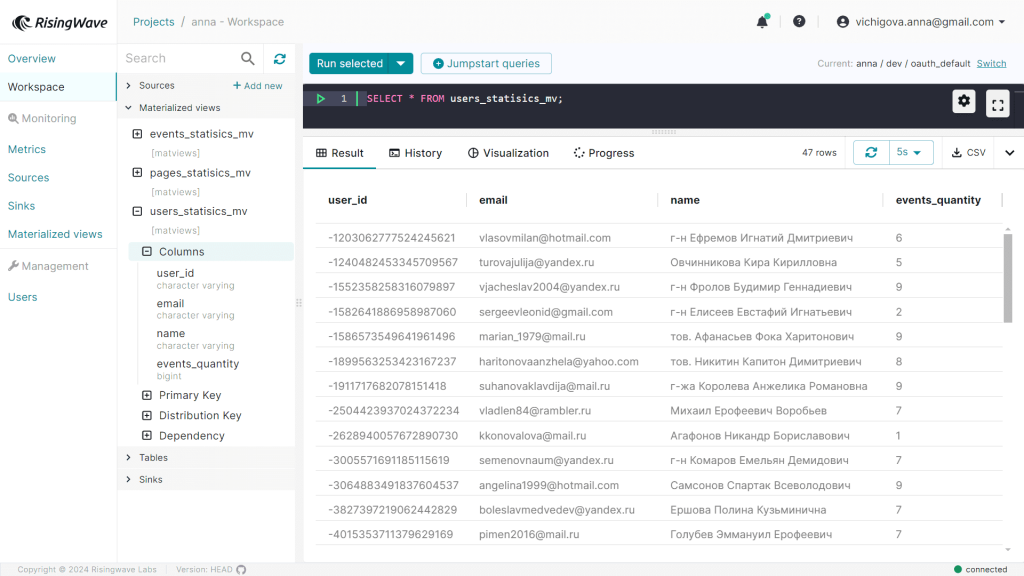Click the results table vertical scrollbar
Image resolution: width=1024 pixels, height=576 pixels.
(1007, 278)
